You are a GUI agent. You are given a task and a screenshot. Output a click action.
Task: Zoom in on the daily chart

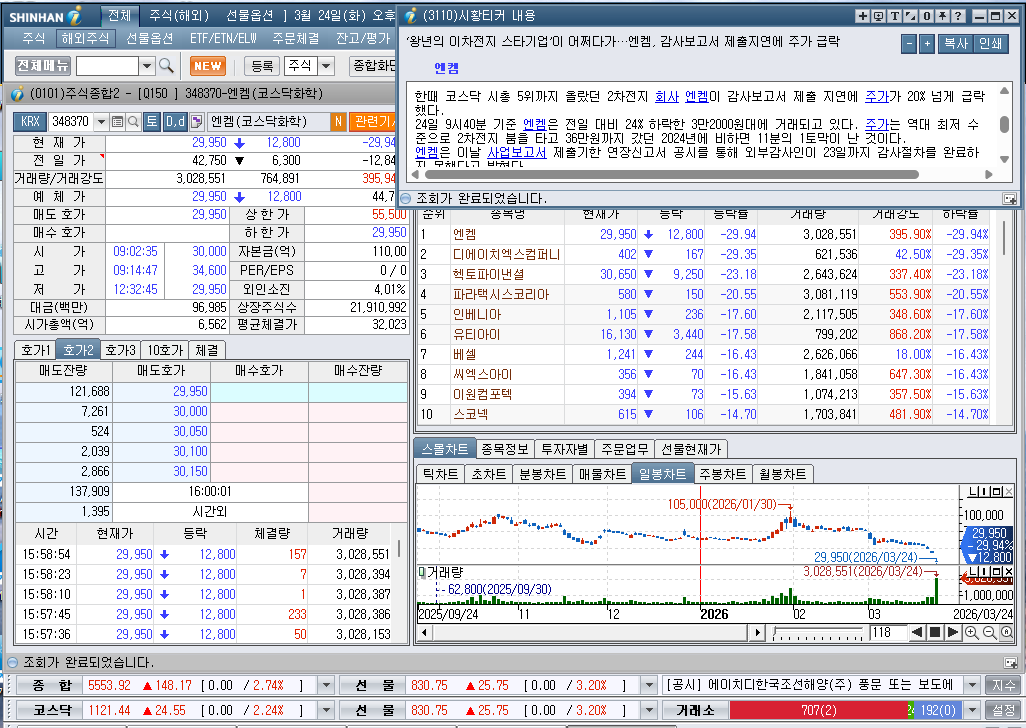point(972,633)
